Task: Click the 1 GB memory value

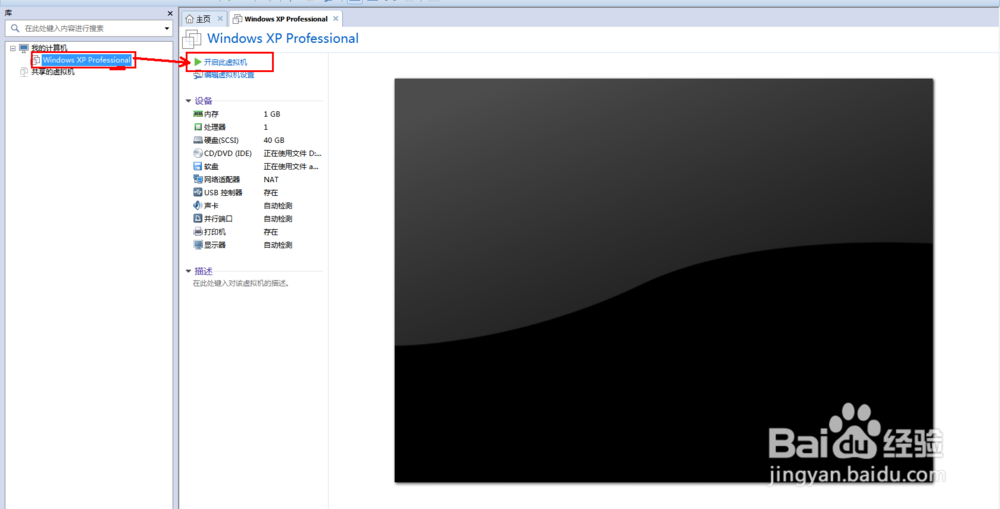Action: point(272,114)
